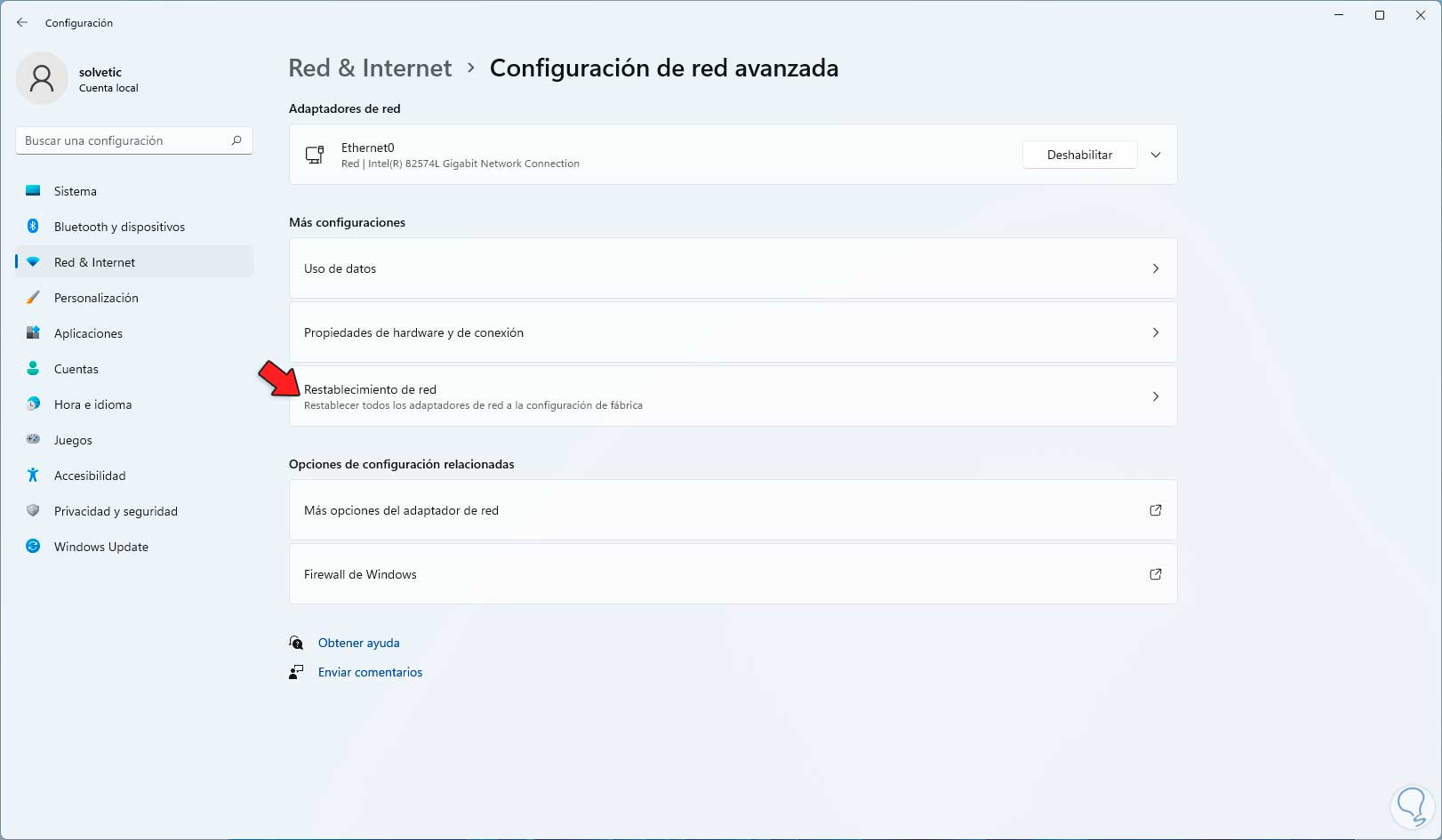The image size is (1442, 840).
Task: Open the Uso de datos row
Action: (x=733, y=268)
